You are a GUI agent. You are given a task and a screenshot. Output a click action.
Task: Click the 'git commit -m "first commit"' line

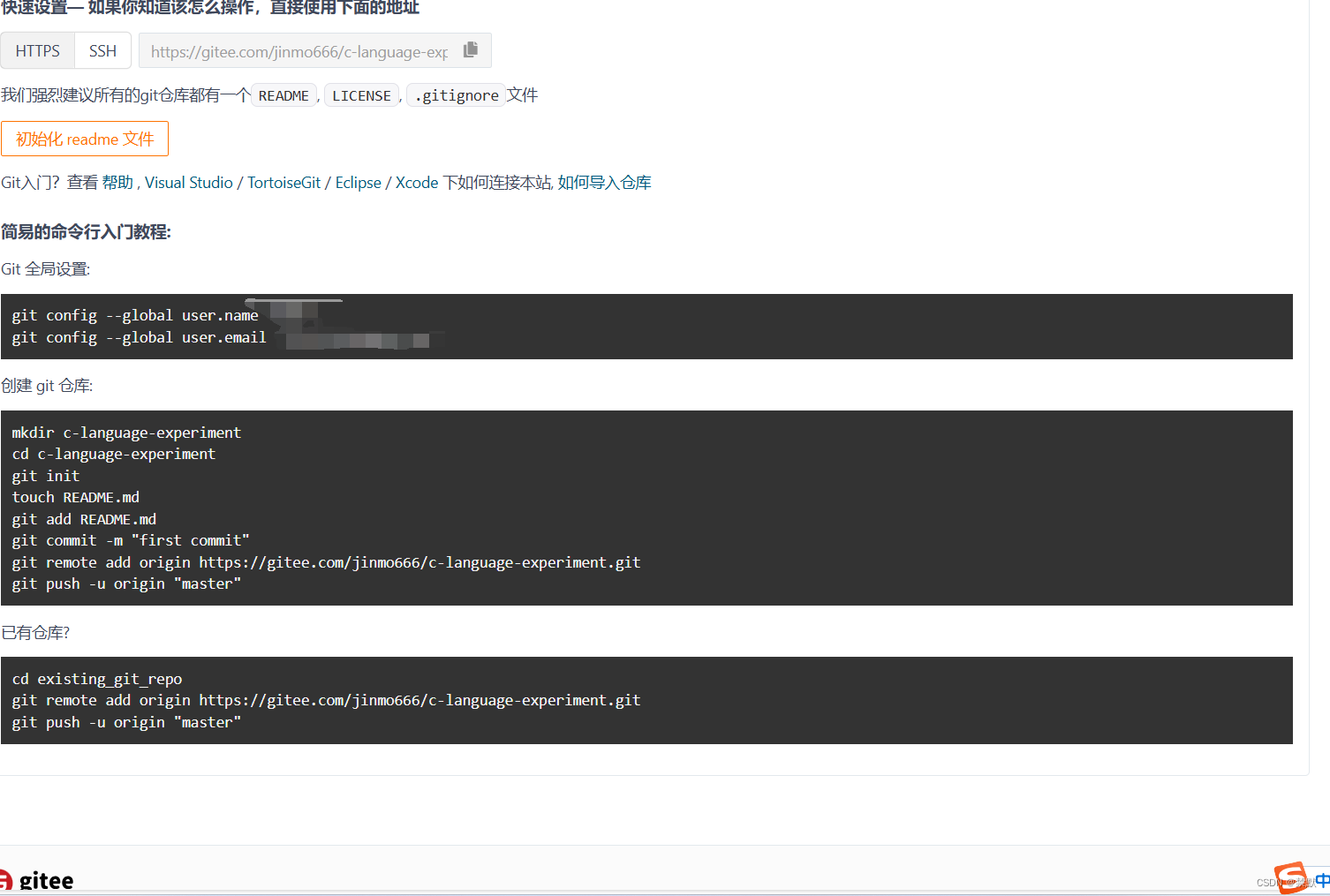pos(131,540)
